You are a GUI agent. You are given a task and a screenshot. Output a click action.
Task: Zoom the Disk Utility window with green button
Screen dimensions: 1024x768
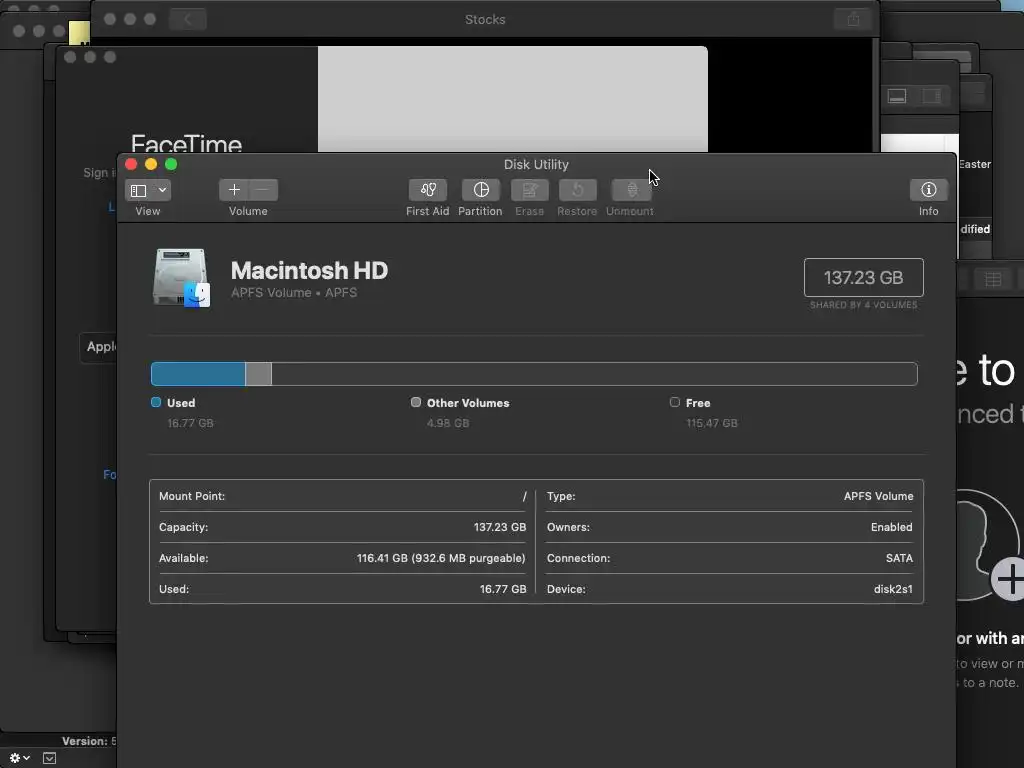(171, 164)
